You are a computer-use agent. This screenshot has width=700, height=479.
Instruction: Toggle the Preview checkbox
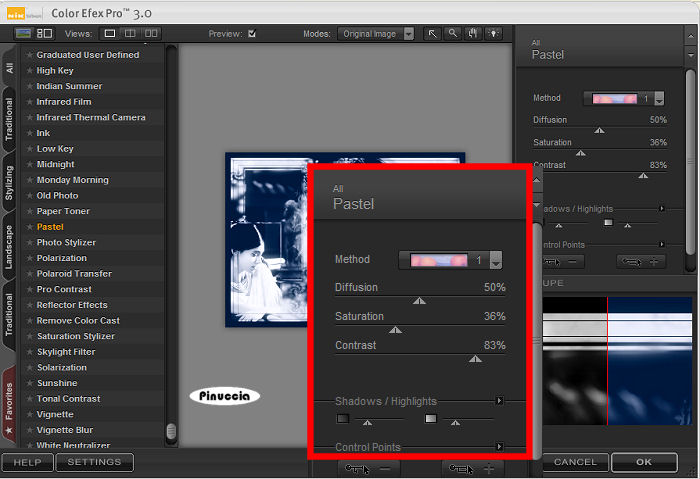pos(252,33)
